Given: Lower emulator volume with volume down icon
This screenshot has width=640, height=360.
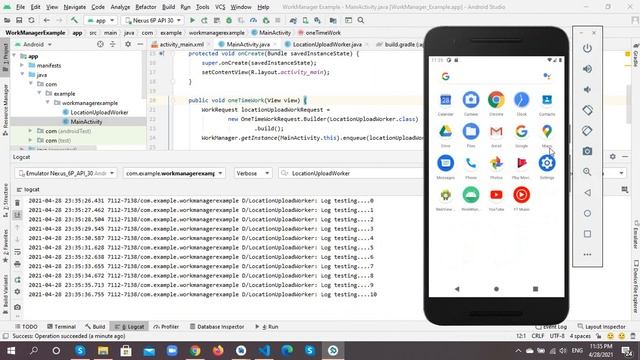Looking at the screenshot, I should point(587,89).
